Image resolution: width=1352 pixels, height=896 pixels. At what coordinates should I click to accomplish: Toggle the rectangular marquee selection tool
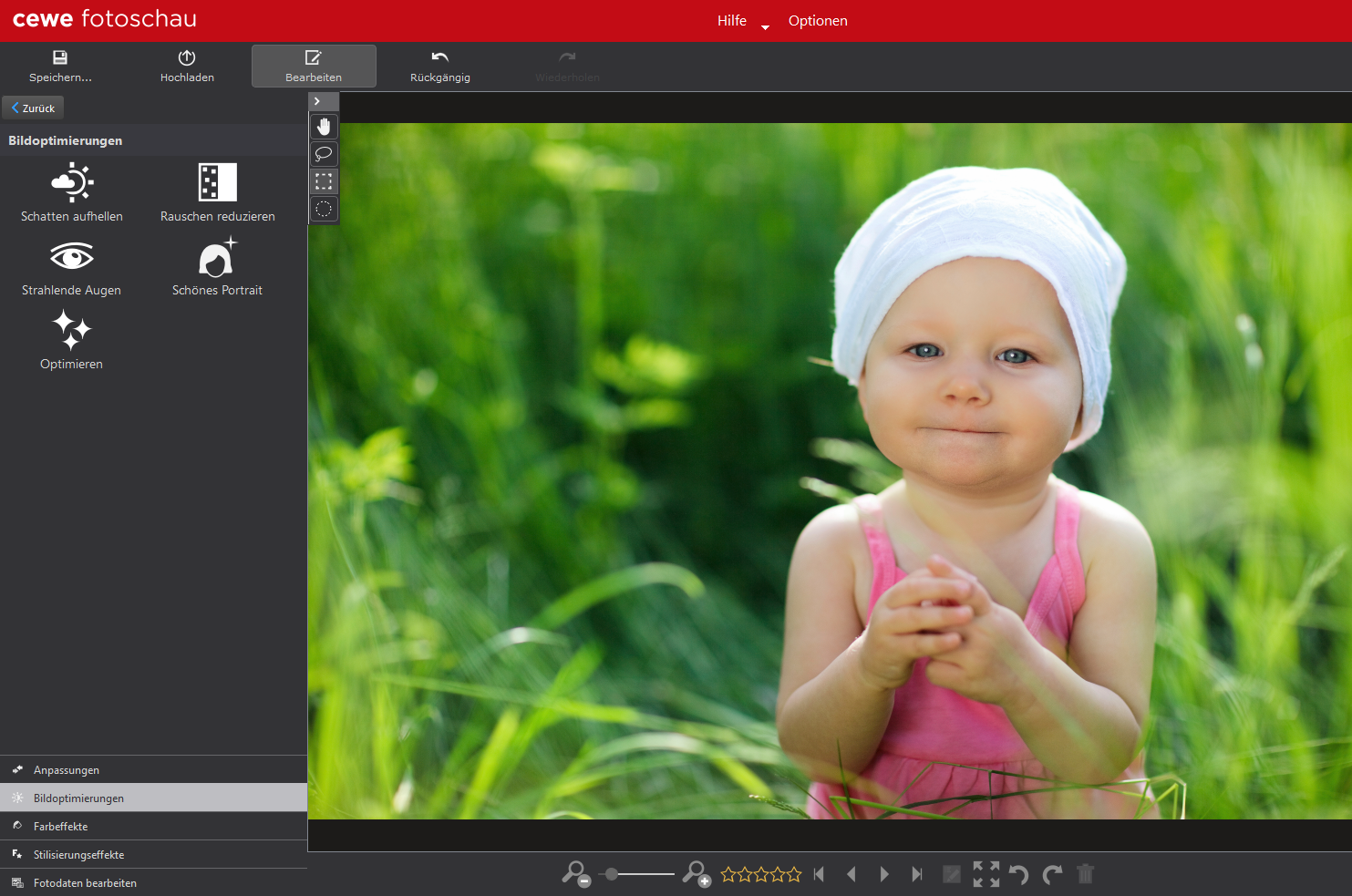324,181
